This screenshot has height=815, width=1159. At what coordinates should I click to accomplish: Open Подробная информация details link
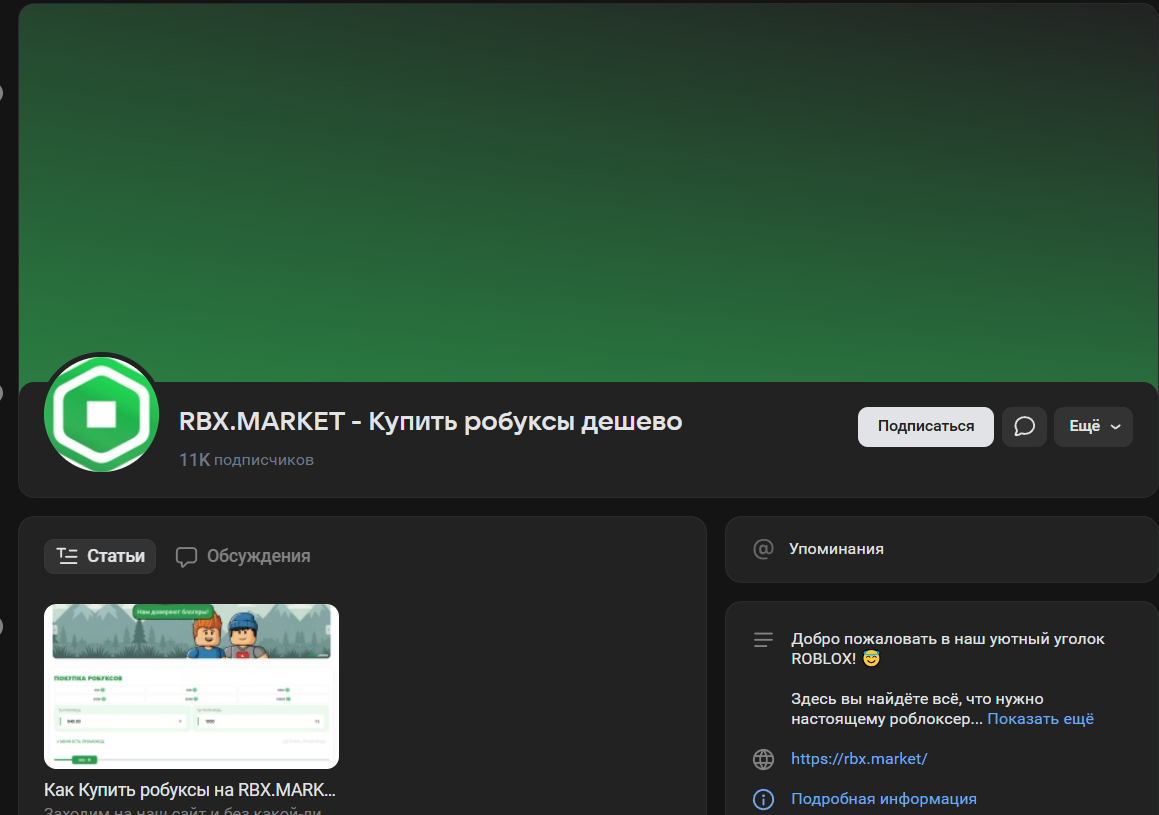[x=883, y=799]
